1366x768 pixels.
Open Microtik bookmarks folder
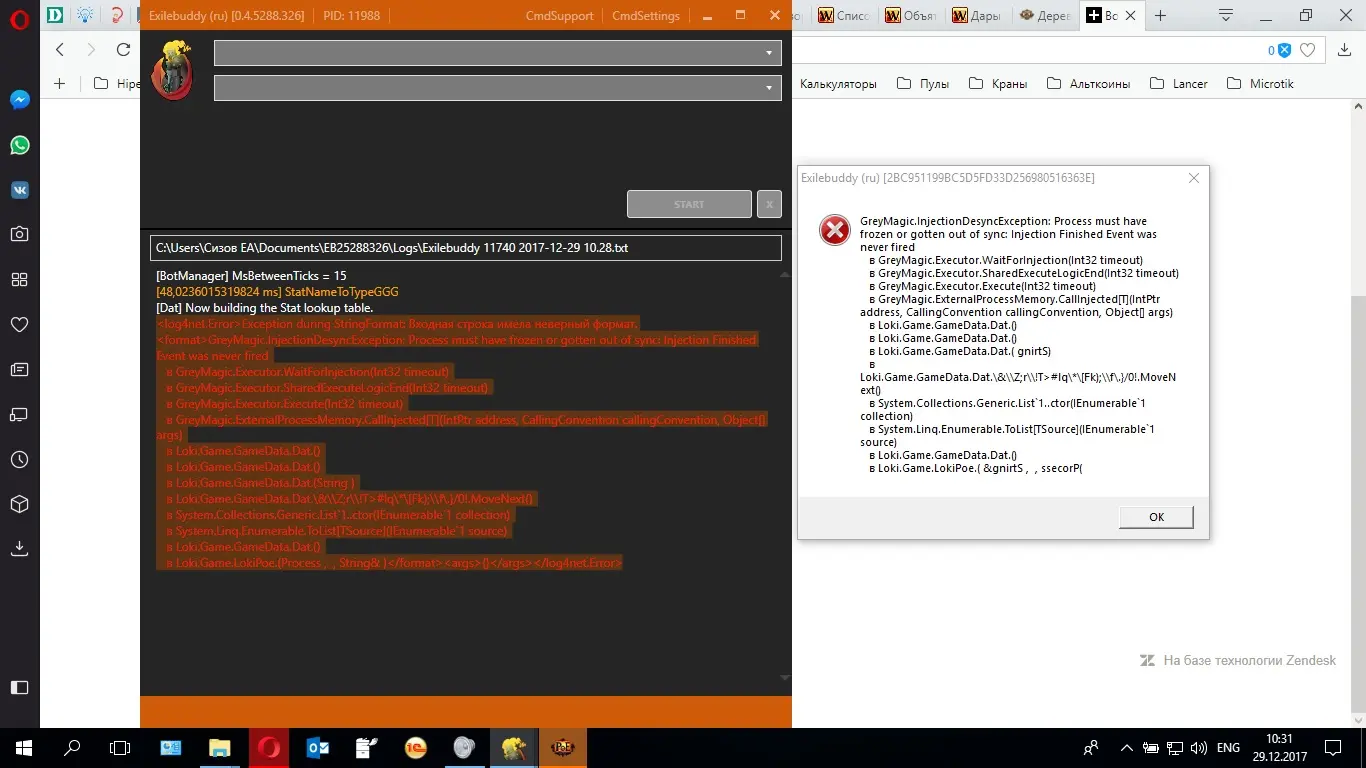click(x=1260, y=84)
